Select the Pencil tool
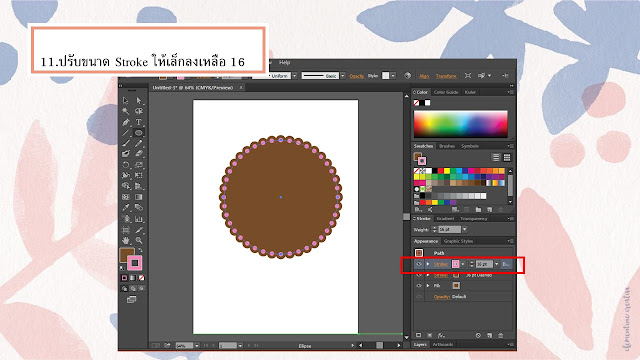This screenshot has height=360, width=640. click(139, 143)
